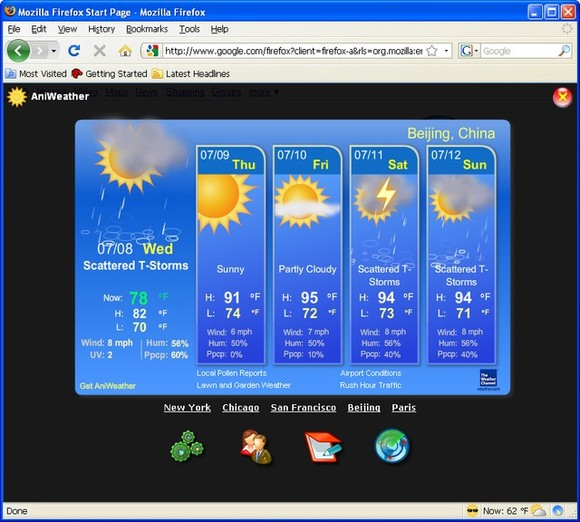Click the loading throbber icon
Image resolution: width=580 pixels, height=522 pixels.
pyautogui.click(x=566, y=29)
